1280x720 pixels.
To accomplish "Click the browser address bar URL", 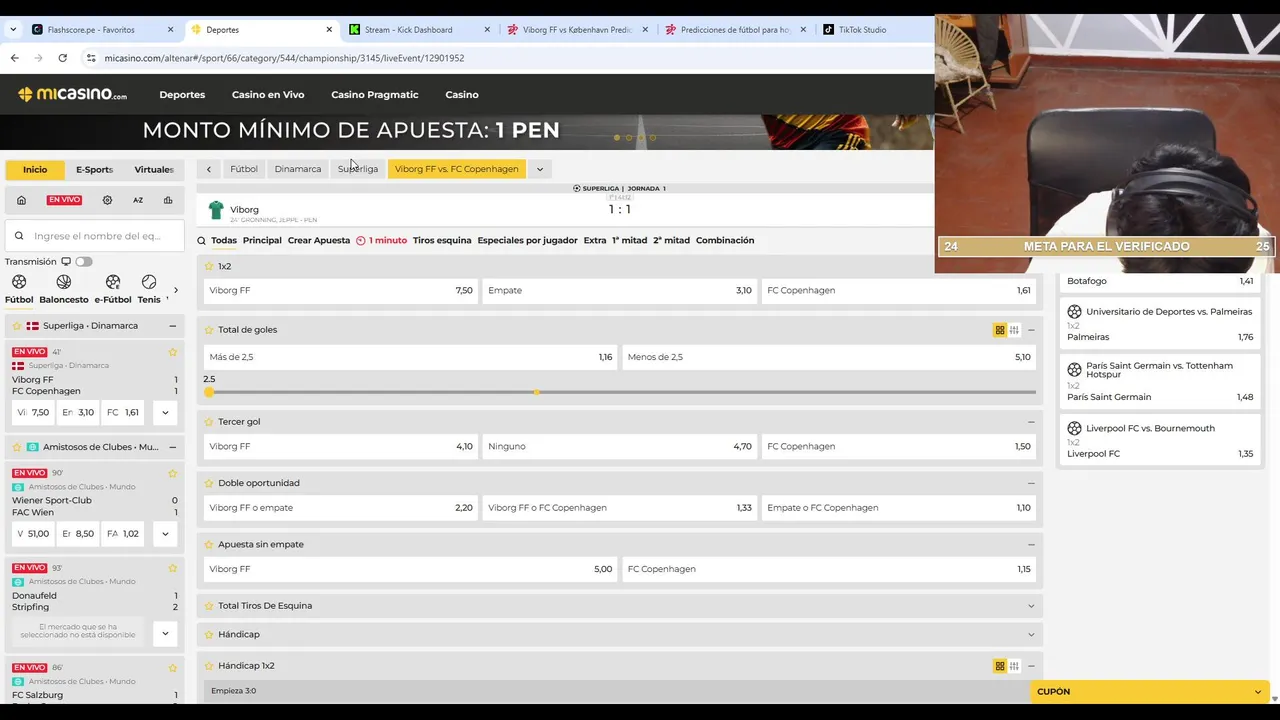I will tap(284, 58).
